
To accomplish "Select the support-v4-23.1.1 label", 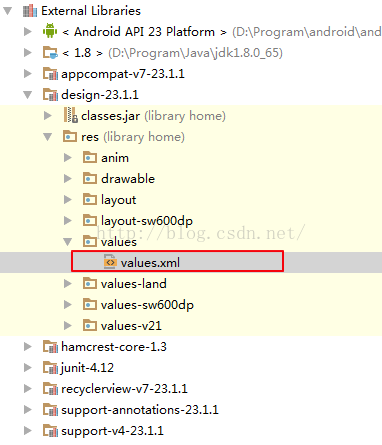I will (112, 431).
